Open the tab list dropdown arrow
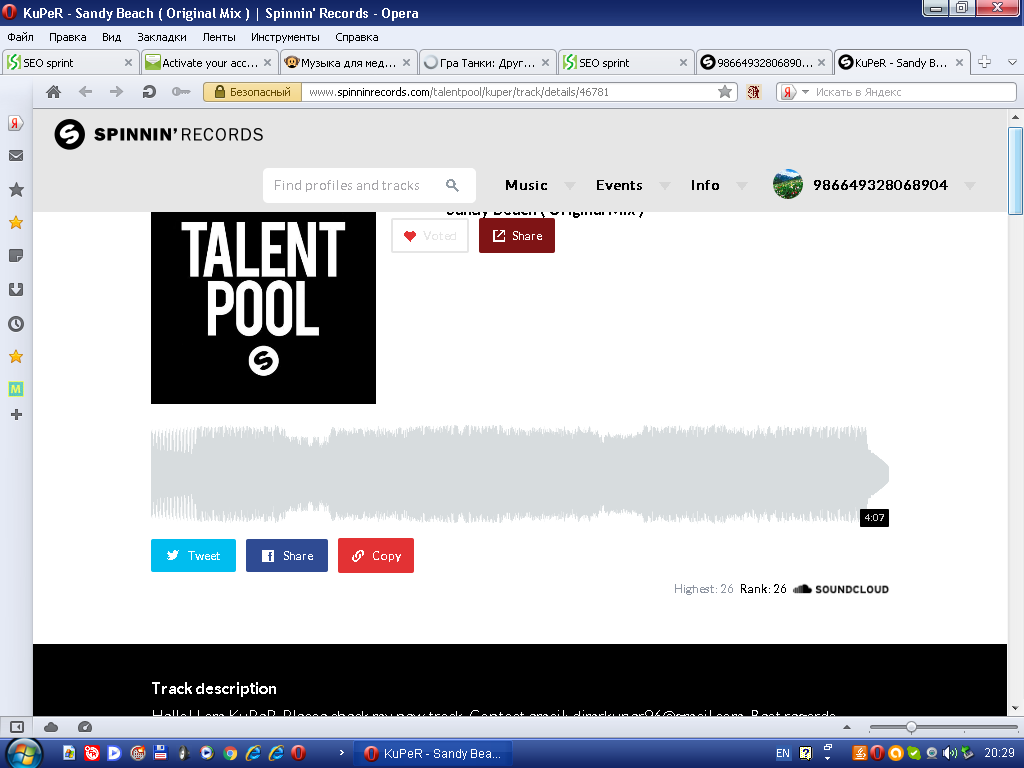Viewport: 1024px width, 768px height. point(1012,63)
